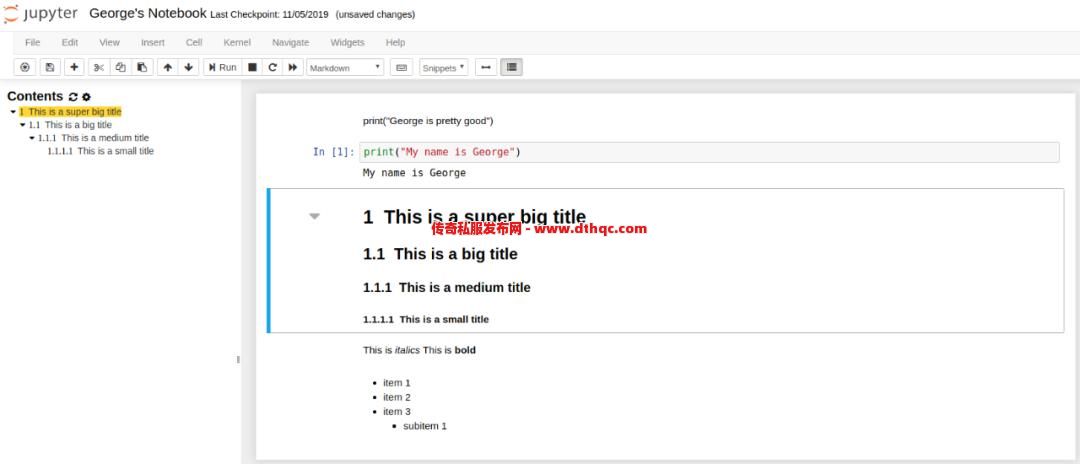Image resolution: width=1080 pixels, height=464 pixels.
Task: Interrupt the kernel with the stop icon
Action: point(252,67)
